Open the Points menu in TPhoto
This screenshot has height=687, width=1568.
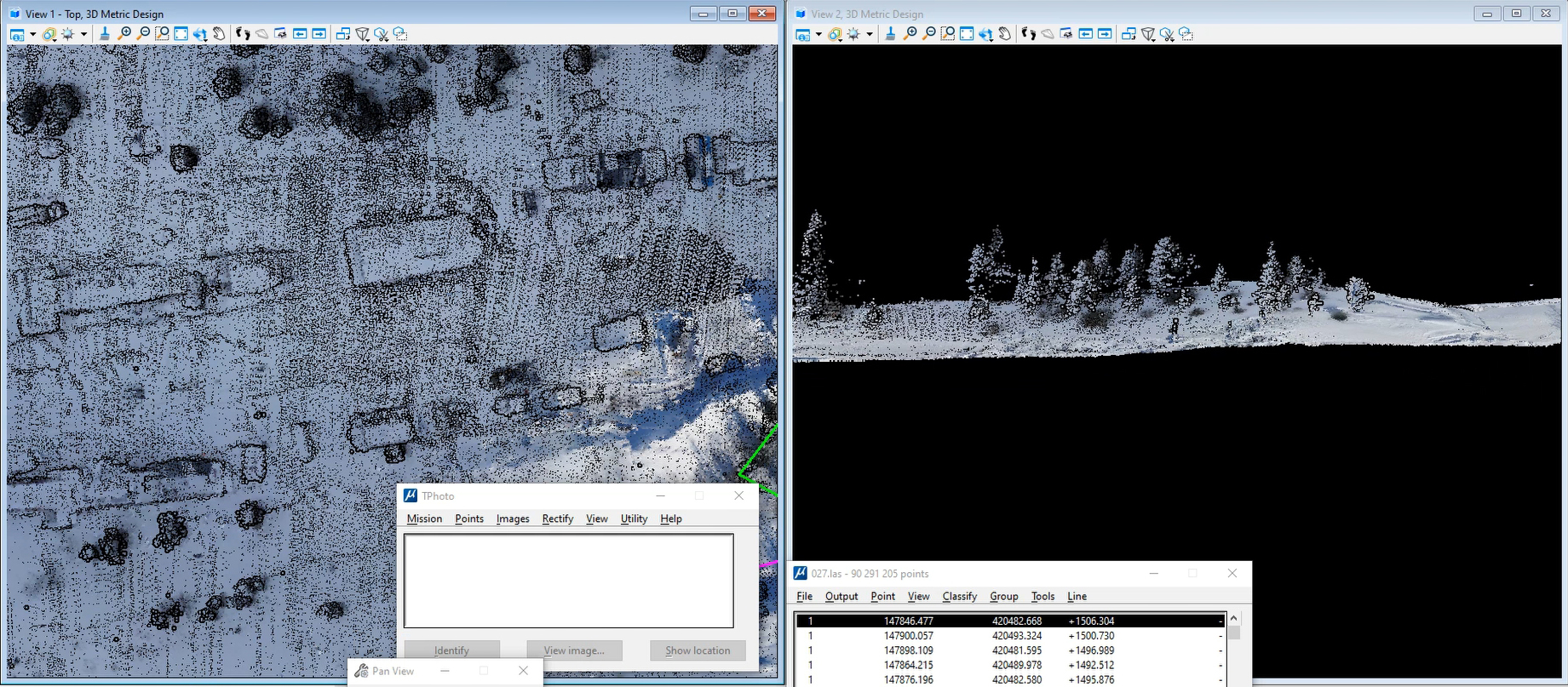click(469, 518)
